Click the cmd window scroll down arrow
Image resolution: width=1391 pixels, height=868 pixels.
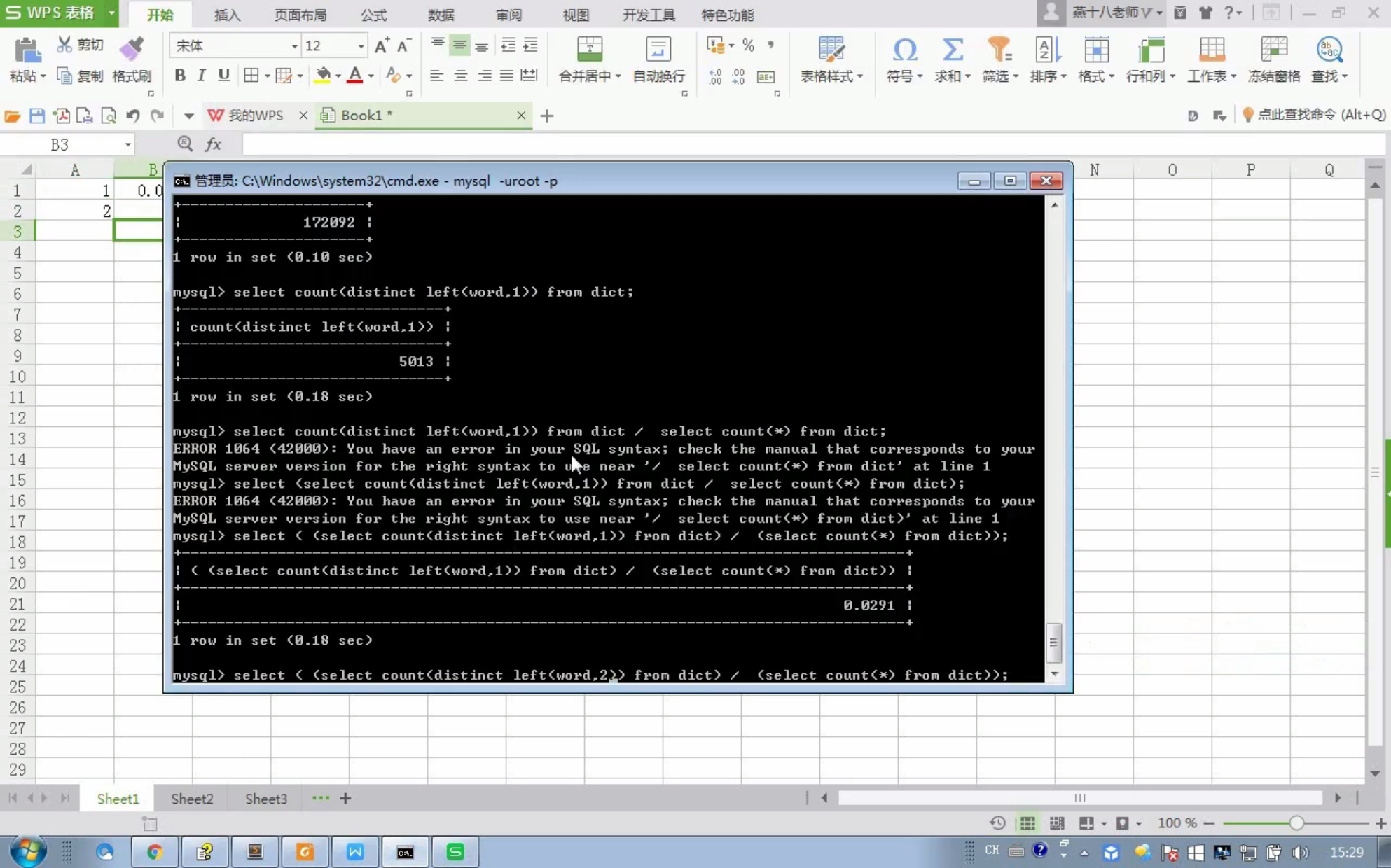coord(1054,673)
